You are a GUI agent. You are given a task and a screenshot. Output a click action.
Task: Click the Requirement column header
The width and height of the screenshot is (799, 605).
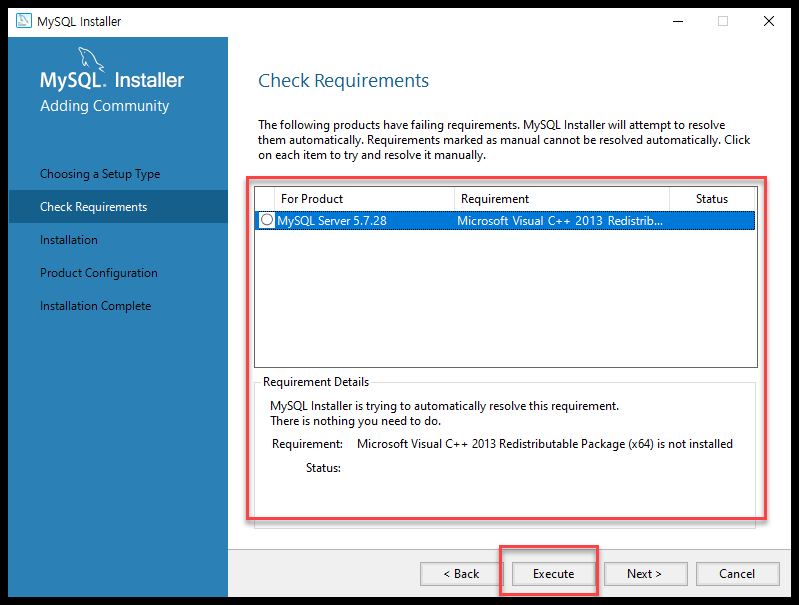tap(562, 199)
